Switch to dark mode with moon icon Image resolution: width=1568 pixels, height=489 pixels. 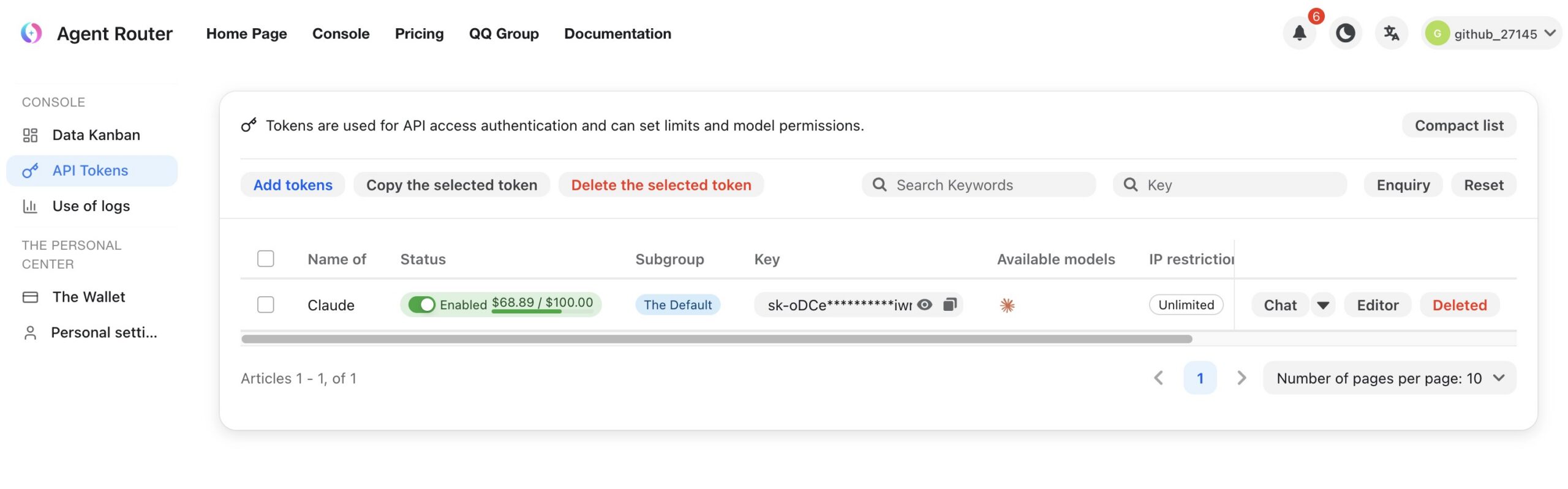click(x=1345, y=34)
